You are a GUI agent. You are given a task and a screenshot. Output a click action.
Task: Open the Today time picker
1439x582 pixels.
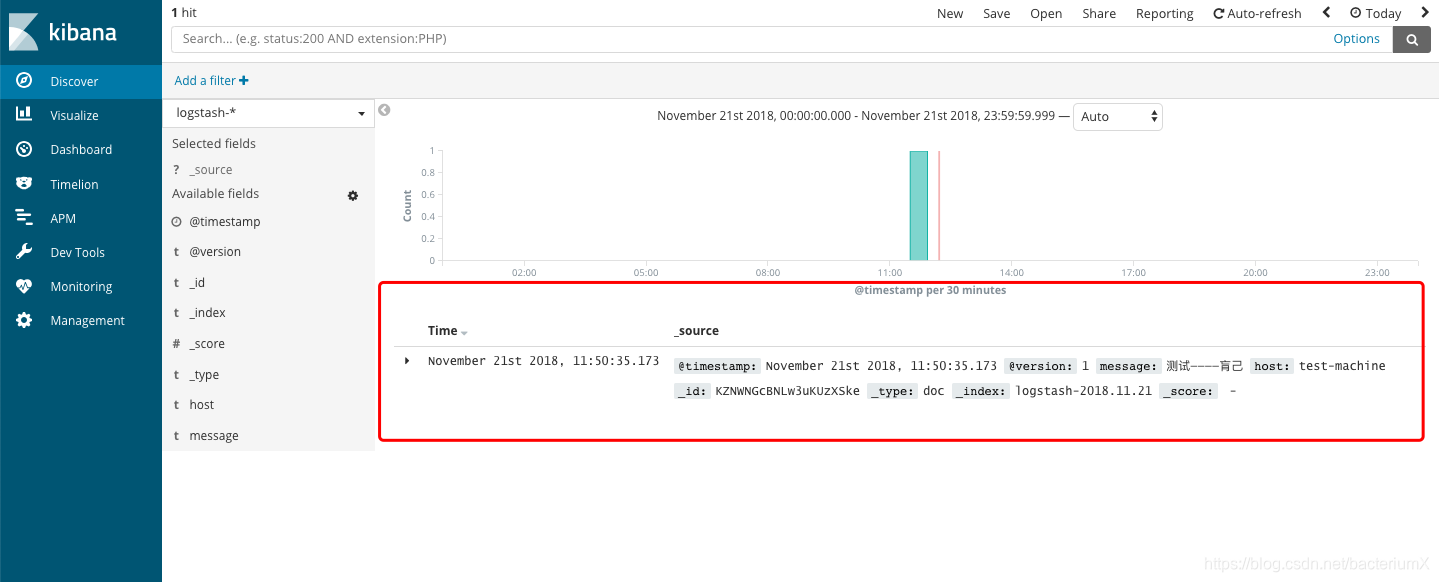pyautogui.click(x=1375, y=13)
